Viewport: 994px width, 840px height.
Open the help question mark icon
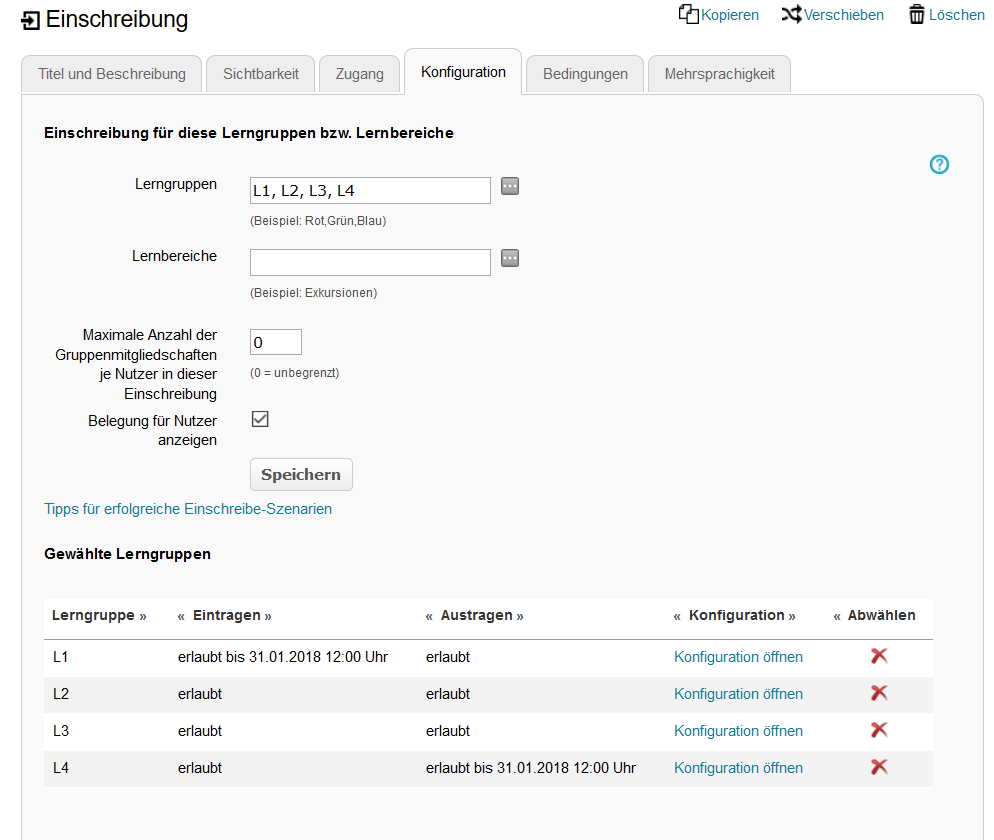tap(938, 164)
